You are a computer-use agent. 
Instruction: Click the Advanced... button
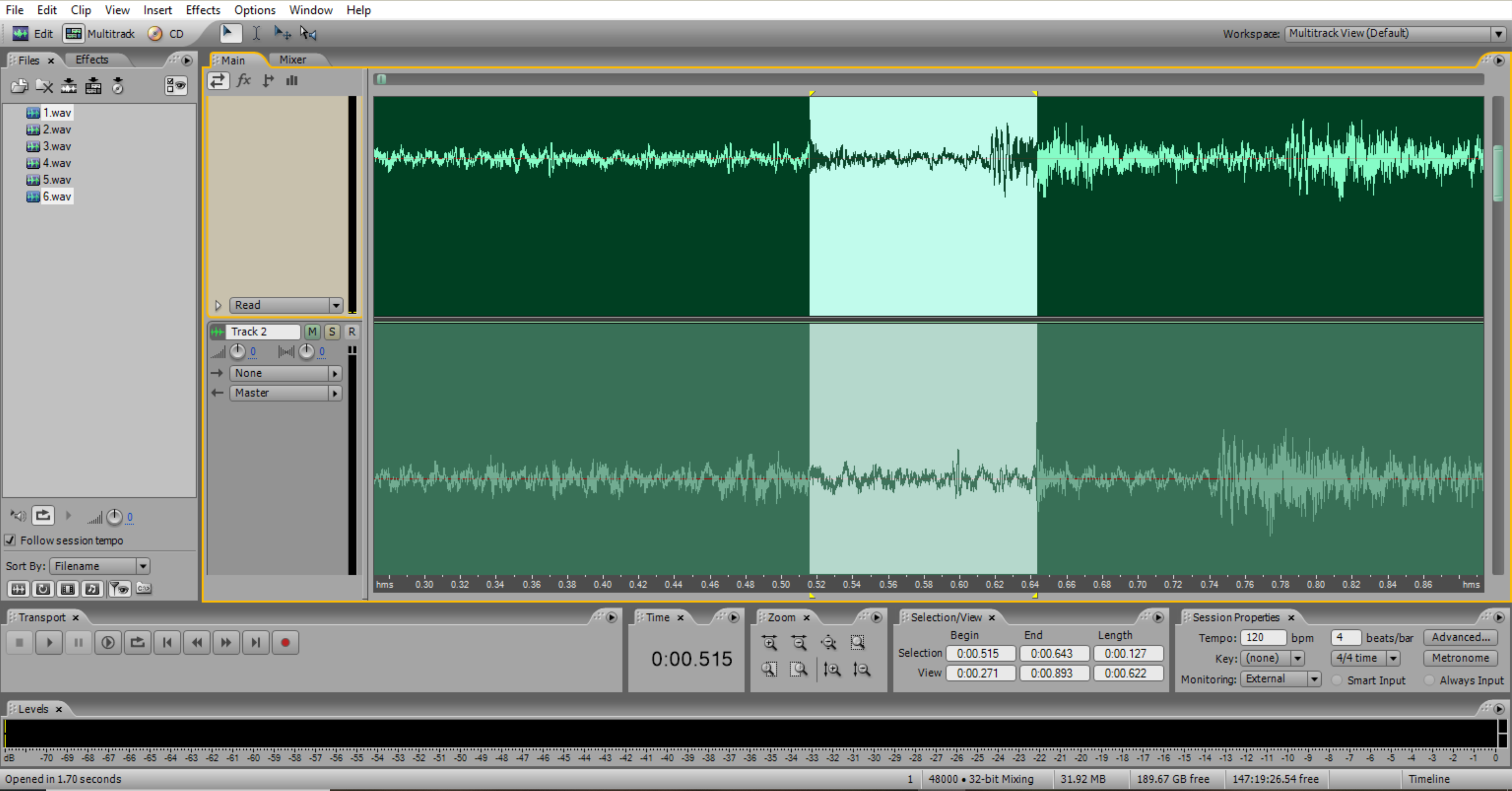[x=1460, y=637]
